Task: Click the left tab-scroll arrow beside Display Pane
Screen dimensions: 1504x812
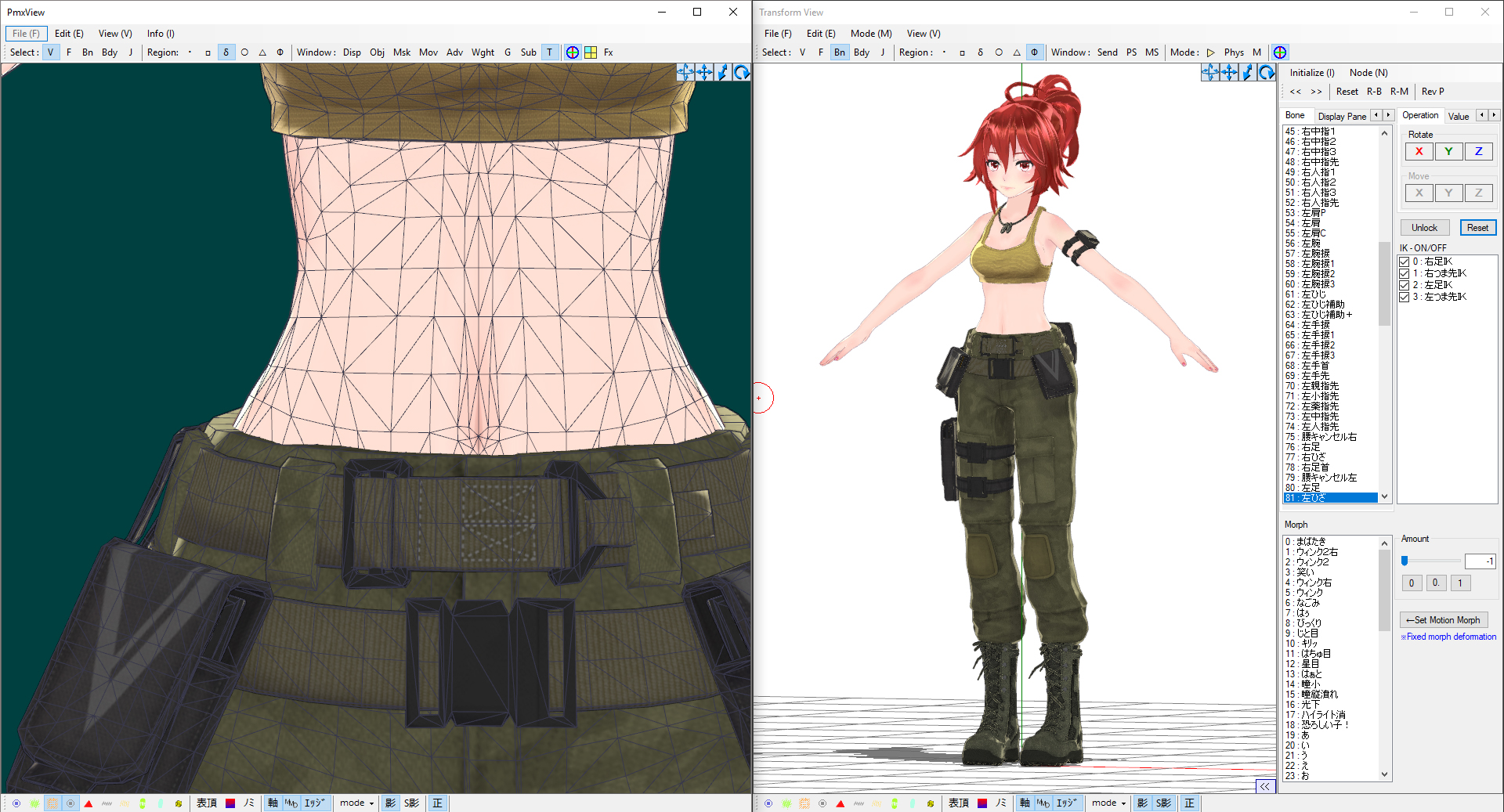Action: click(1376, 115)
